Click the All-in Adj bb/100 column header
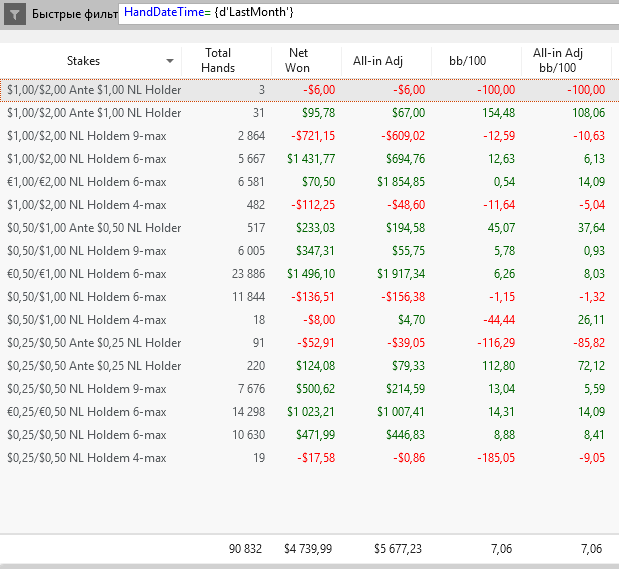 click(557, 60)
